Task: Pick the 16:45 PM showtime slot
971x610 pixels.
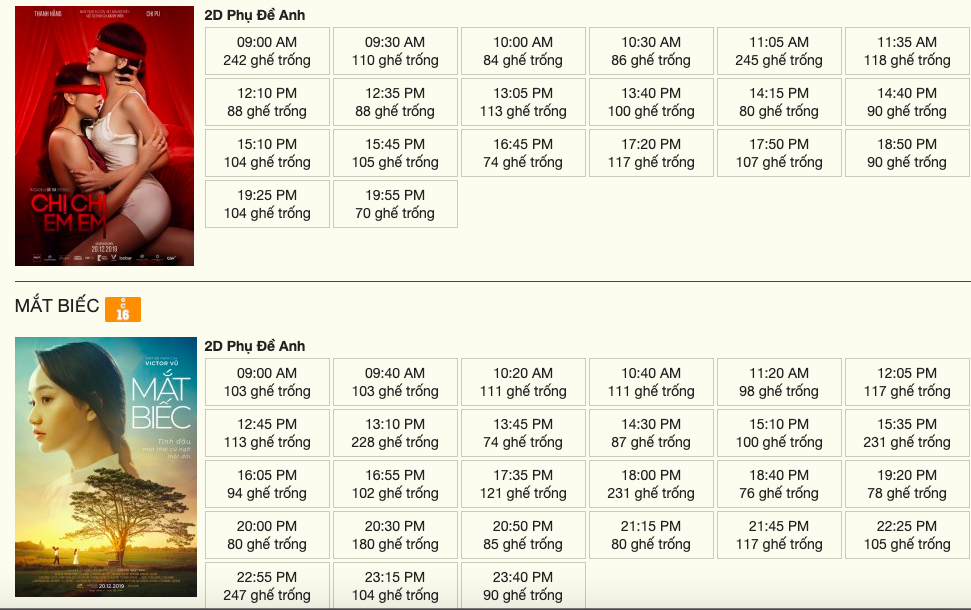Action: click(523, 153)
